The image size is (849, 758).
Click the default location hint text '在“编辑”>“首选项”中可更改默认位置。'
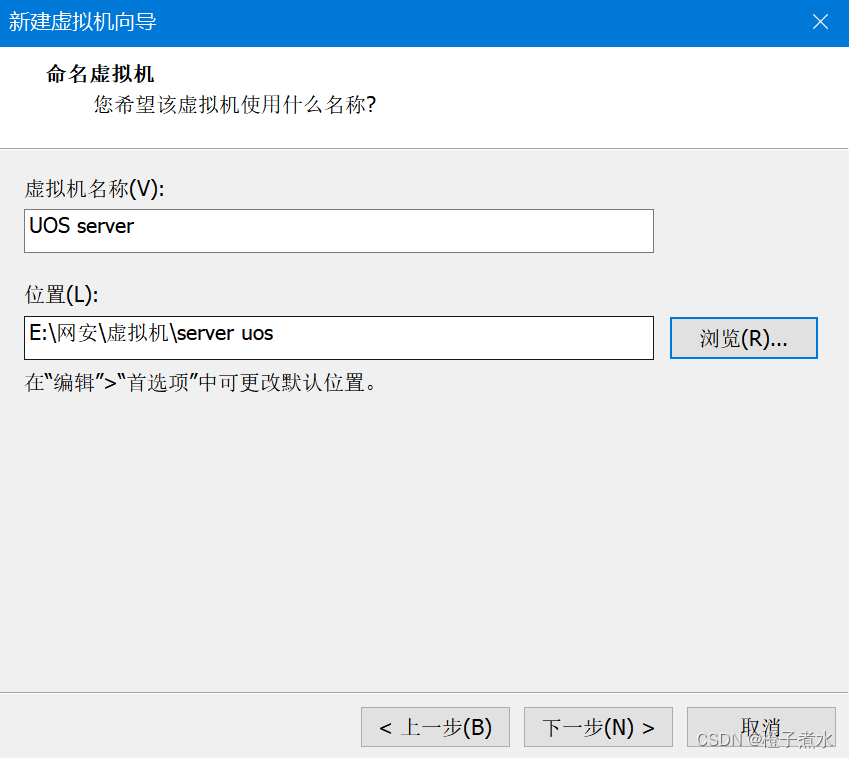point(200,383)
